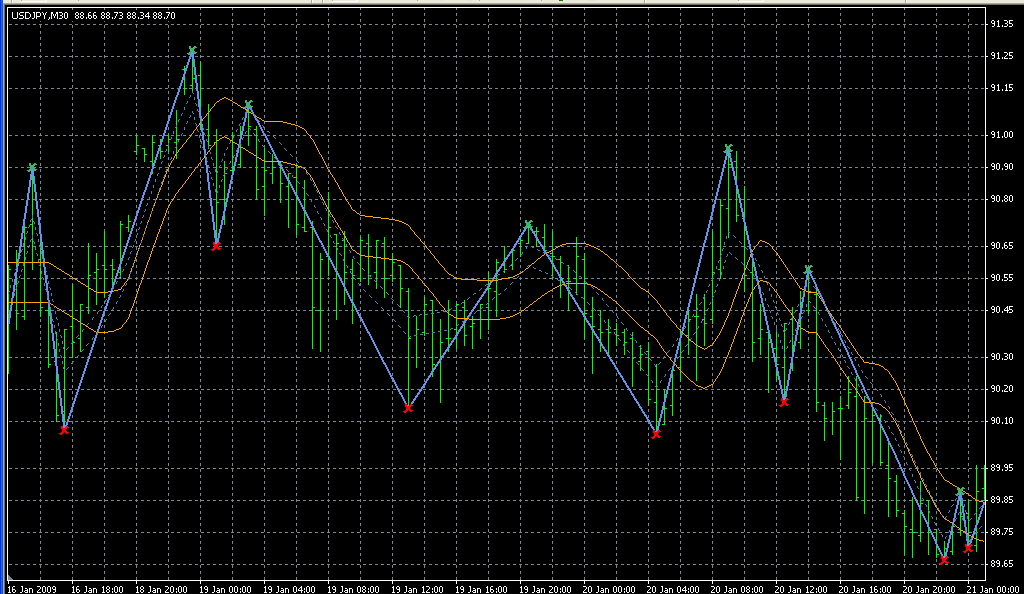The width and height of the screenshot is (1024, 594).
Task: Click the red trough marker above 19 Jan 12:00
Action: tap(408, 408)
